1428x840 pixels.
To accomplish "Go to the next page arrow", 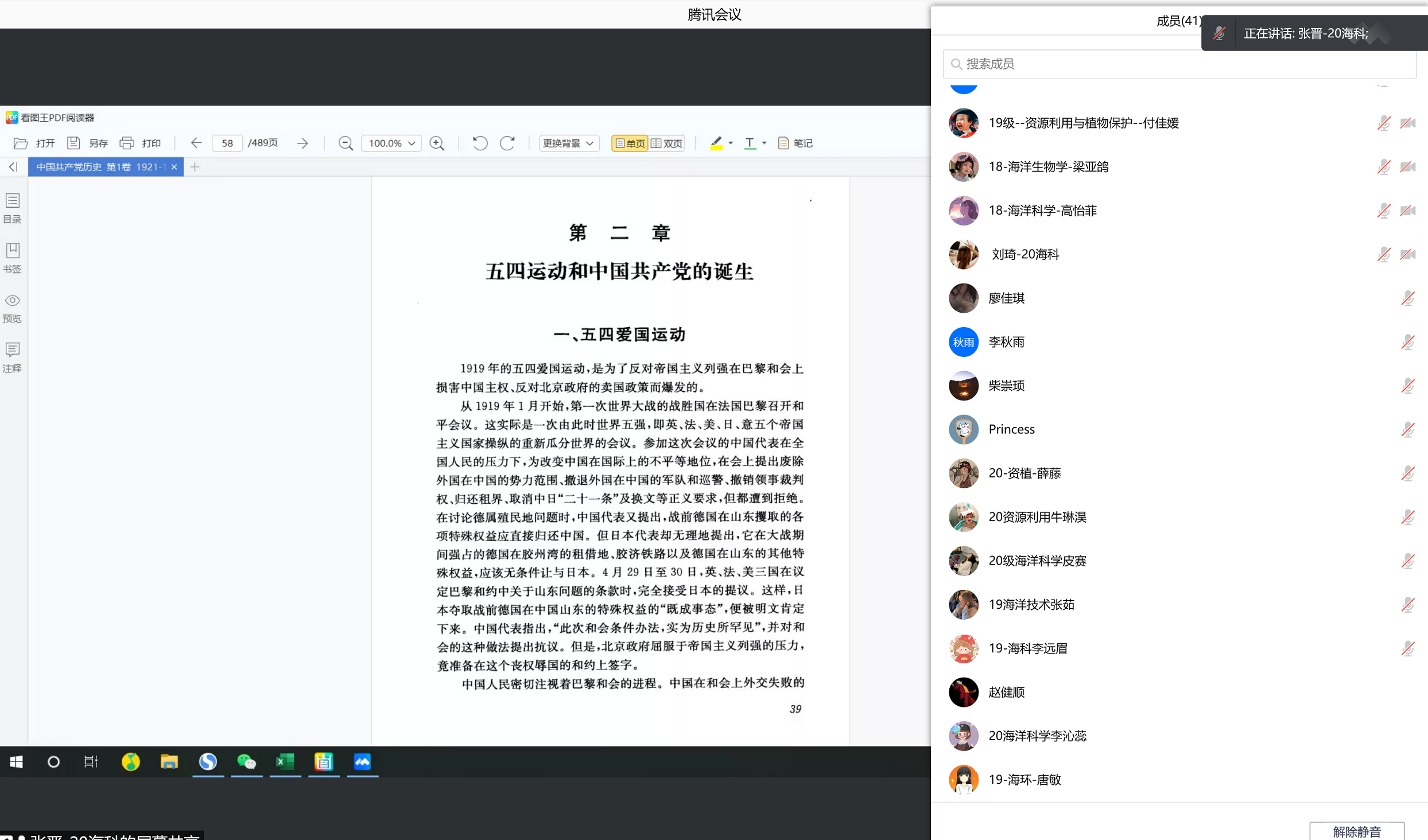I will coord(302,143).
